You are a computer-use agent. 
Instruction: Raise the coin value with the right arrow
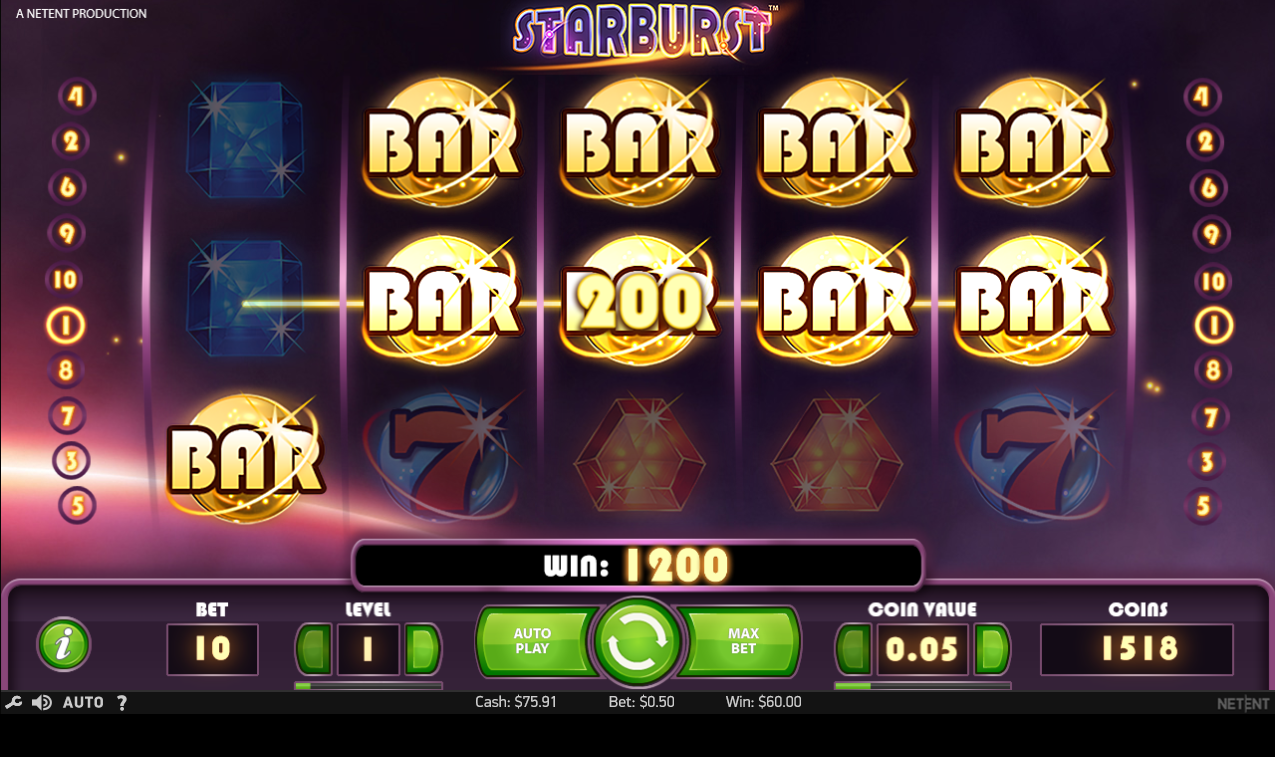pos(992,650)
